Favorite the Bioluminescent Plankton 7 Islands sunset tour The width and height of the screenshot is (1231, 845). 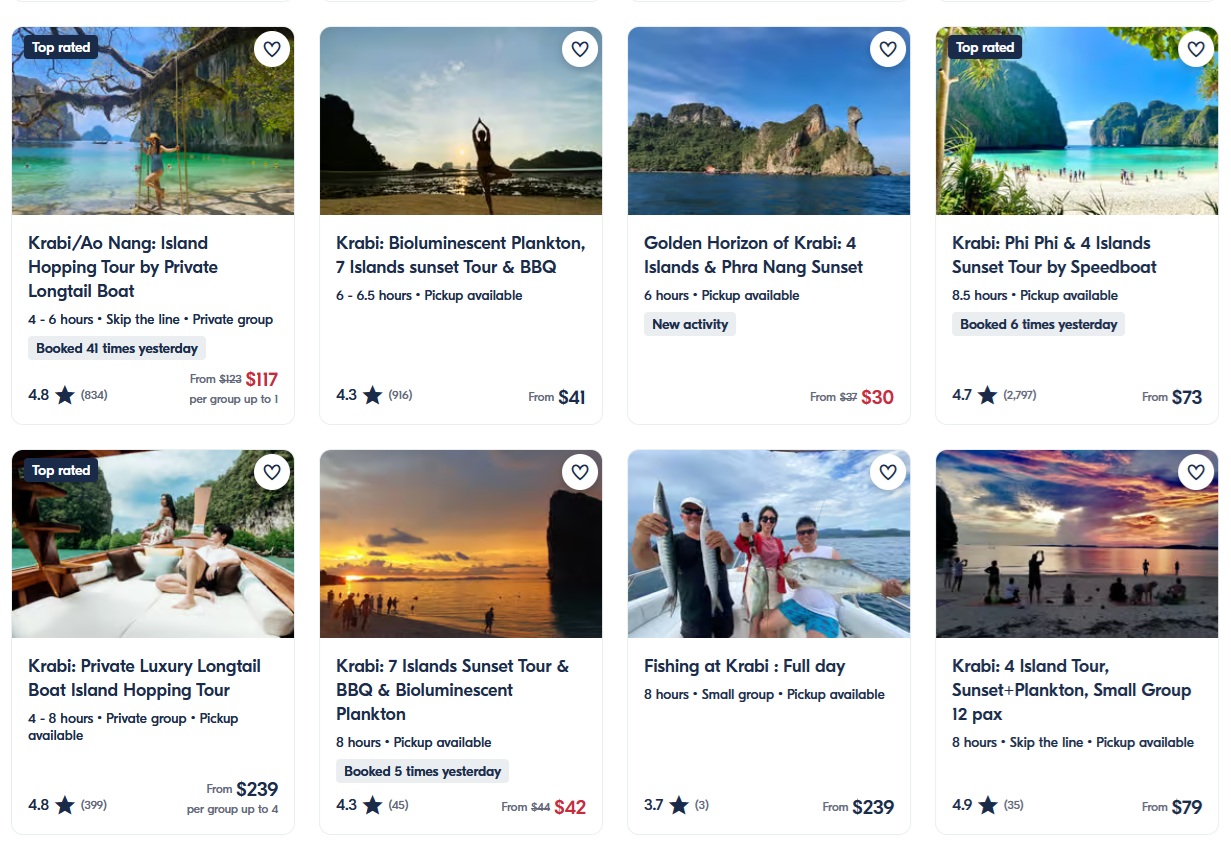(580, 49)
